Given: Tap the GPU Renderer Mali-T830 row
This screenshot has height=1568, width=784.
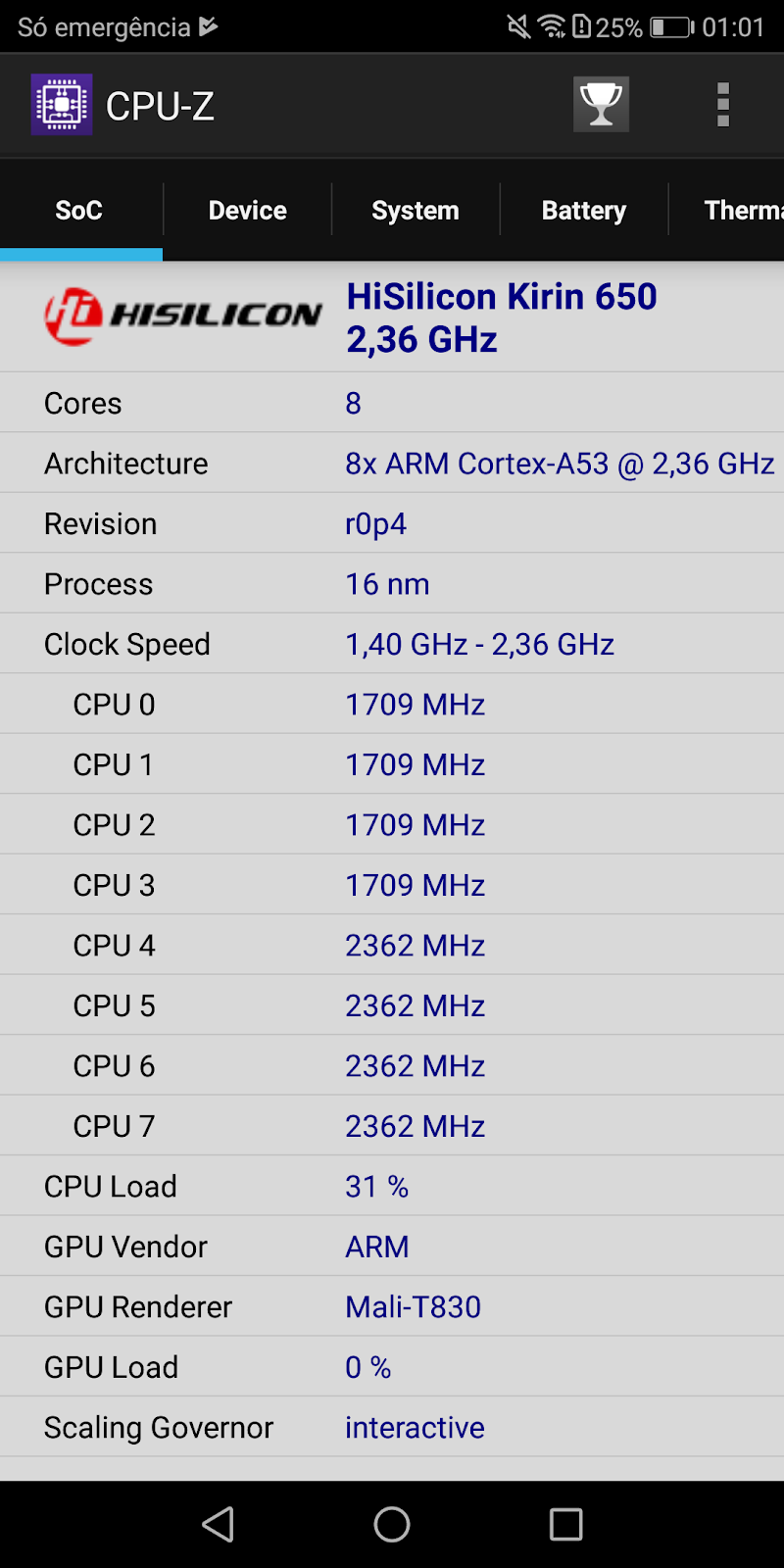Looking at the screenshot, I should [x=392, y=1306].
